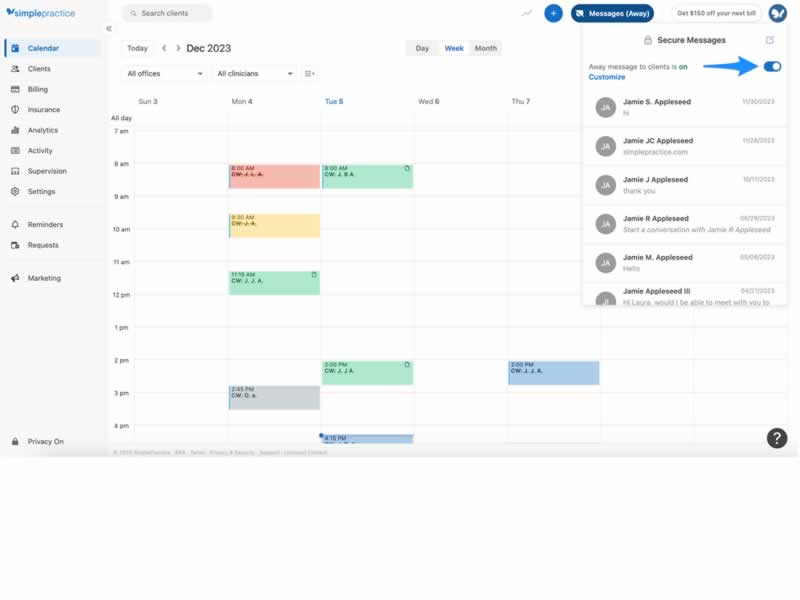This screenshot has height=600, width=800.
Task: Go to previous week arrow
Action: pyautogui.click(x=164, y=48)
